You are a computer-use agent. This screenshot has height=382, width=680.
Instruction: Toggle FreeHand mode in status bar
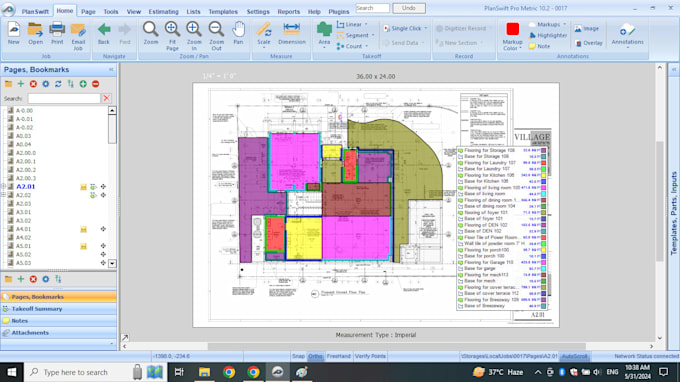338,356
